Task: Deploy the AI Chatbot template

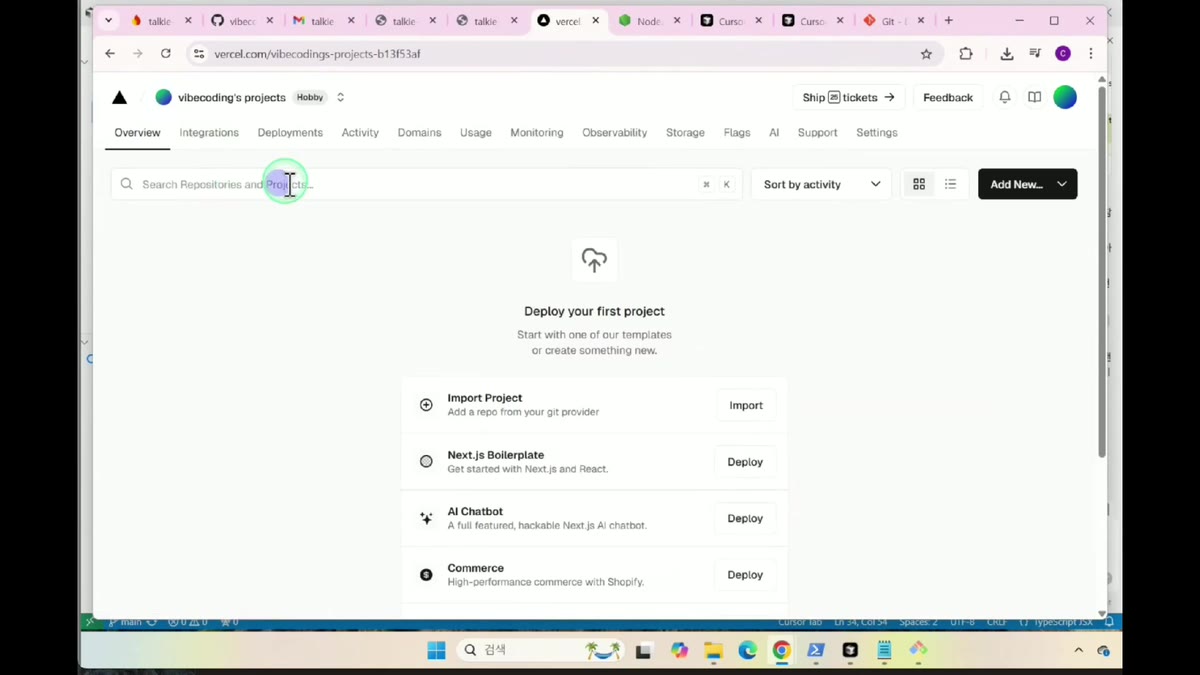Action: (x=745, y=518)
